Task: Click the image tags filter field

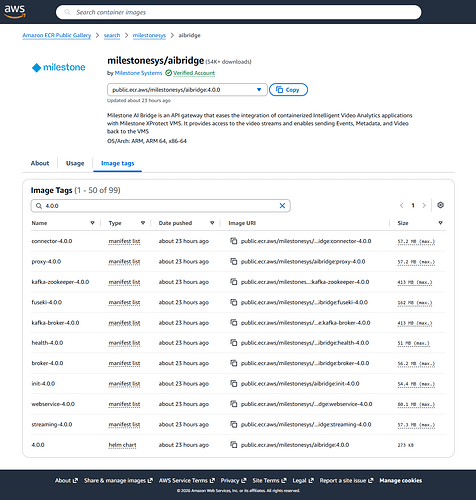Action: point(160,206)
